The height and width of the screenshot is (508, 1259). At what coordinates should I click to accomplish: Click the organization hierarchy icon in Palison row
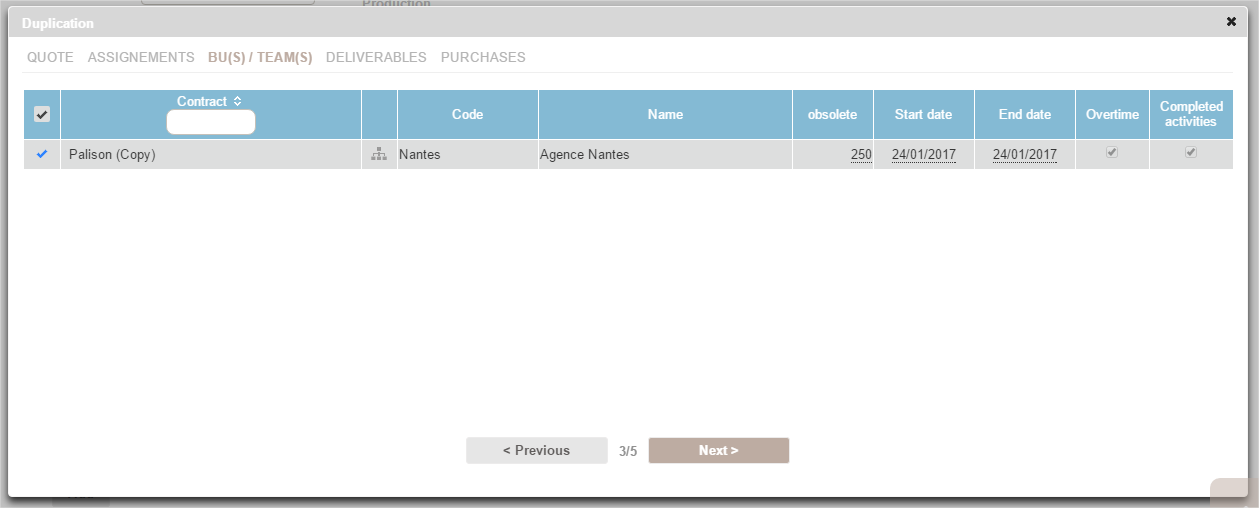tap(379, 154)
